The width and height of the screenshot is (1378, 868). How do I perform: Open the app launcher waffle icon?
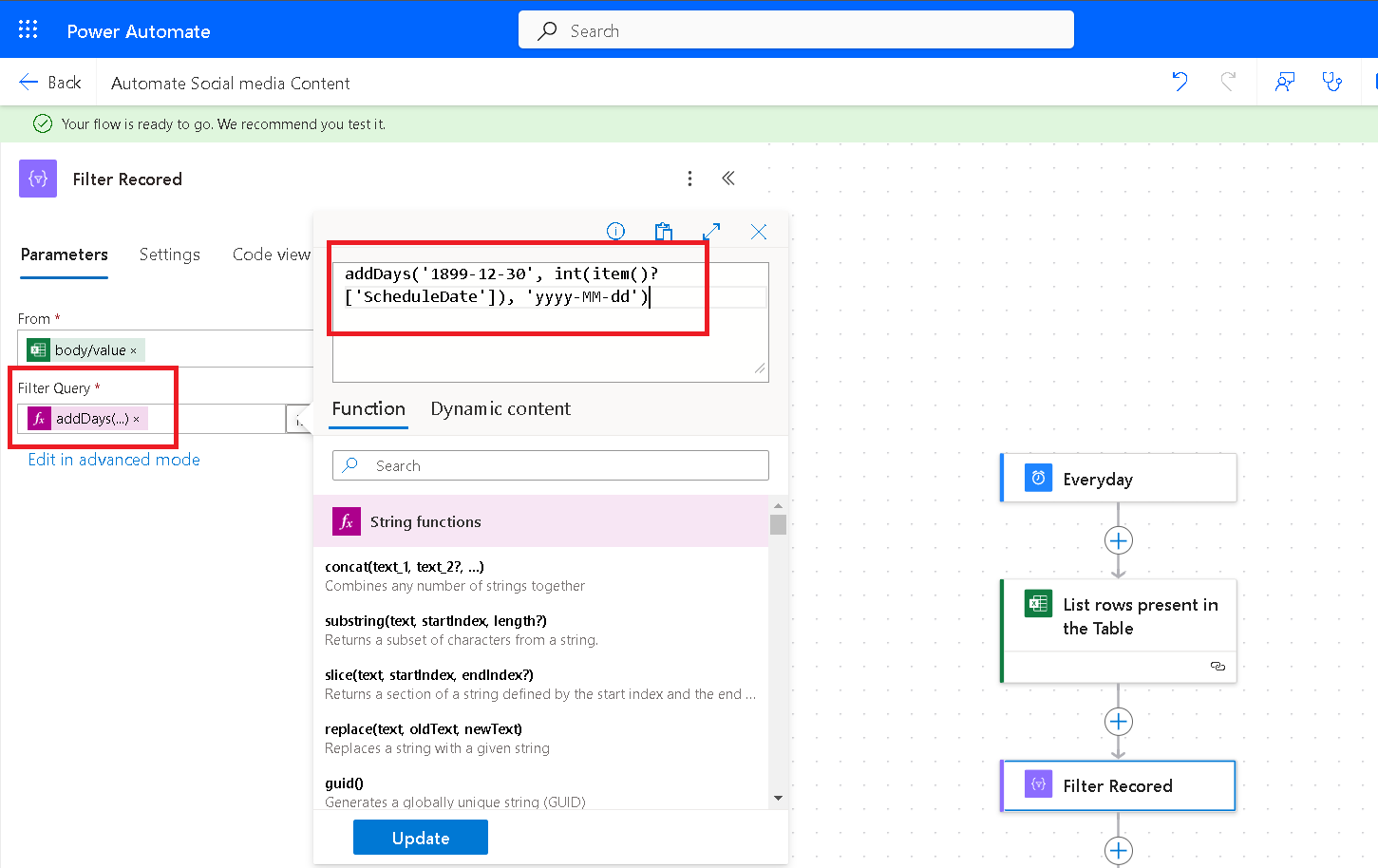tap(28, 29)
